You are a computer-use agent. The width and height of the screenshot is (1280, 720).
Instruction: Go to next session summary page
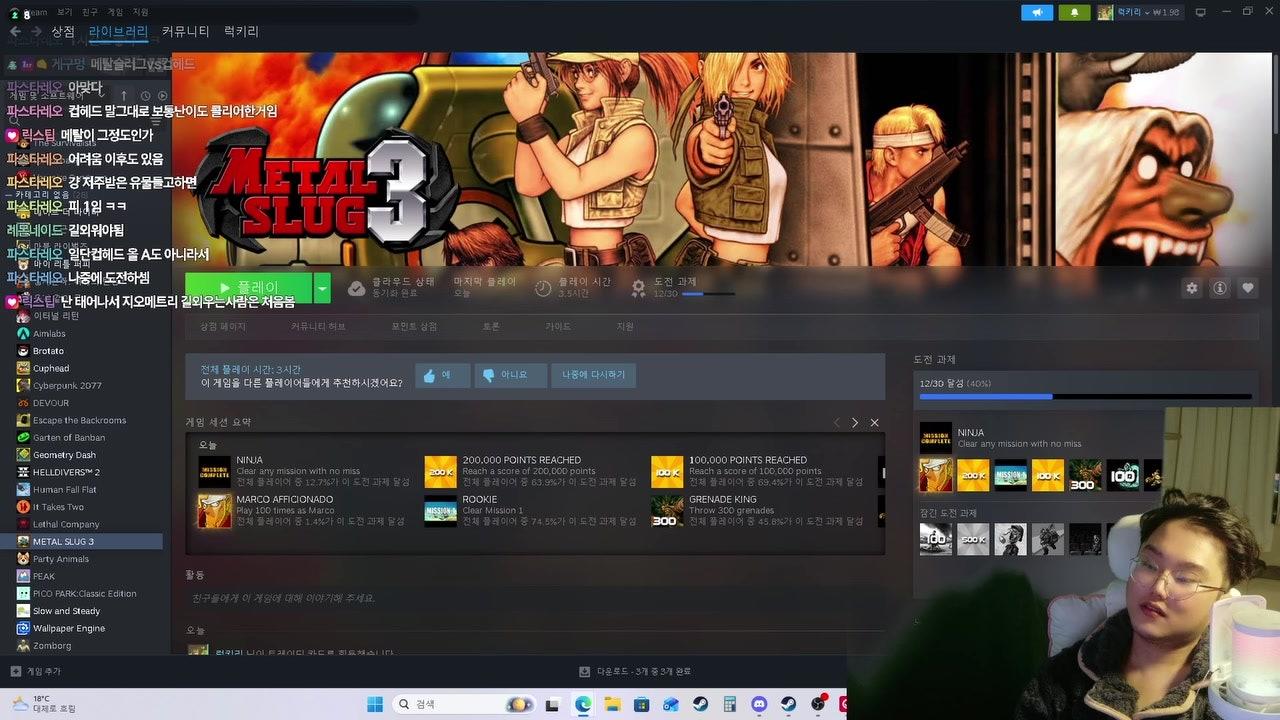[854, 422]
